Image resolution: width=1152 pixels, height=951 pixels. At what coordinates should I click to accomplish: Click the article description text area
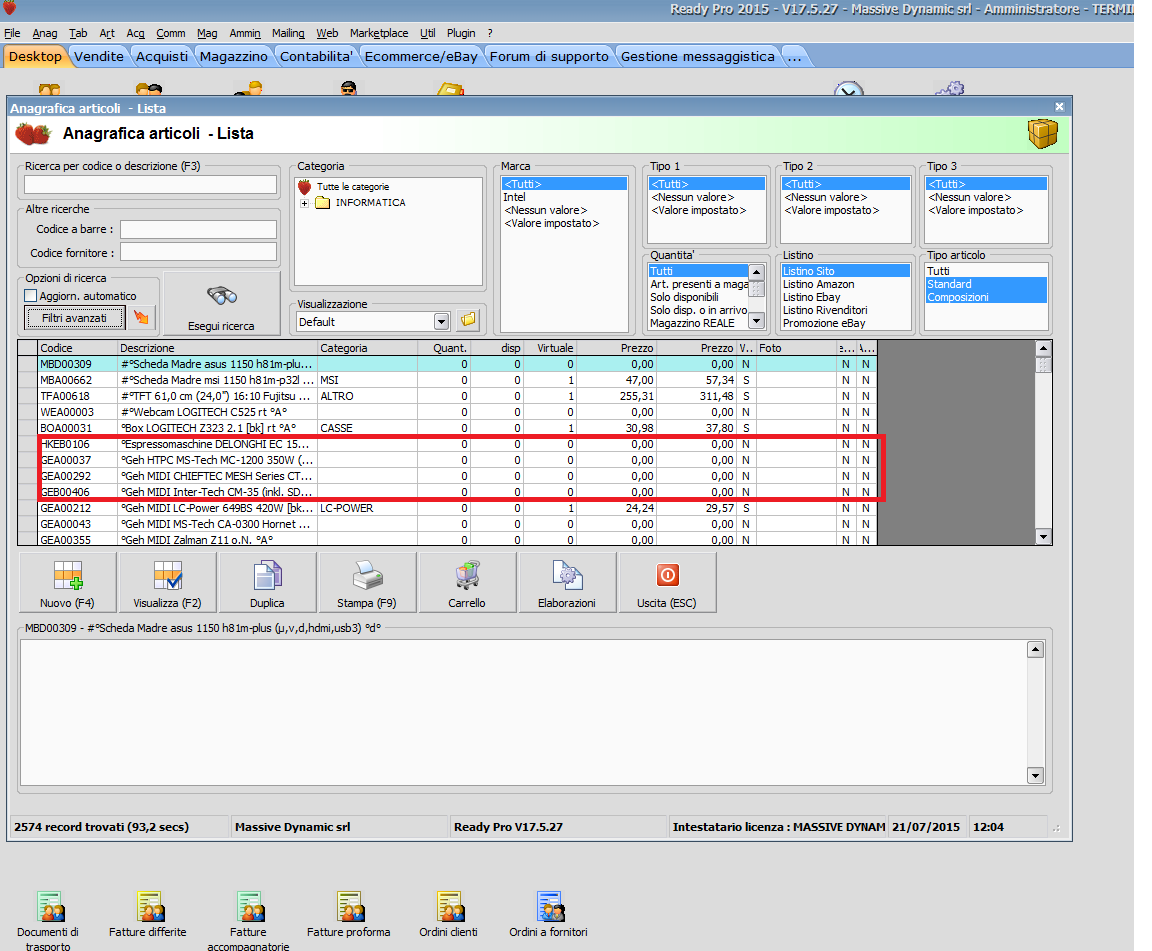point(523,712)
